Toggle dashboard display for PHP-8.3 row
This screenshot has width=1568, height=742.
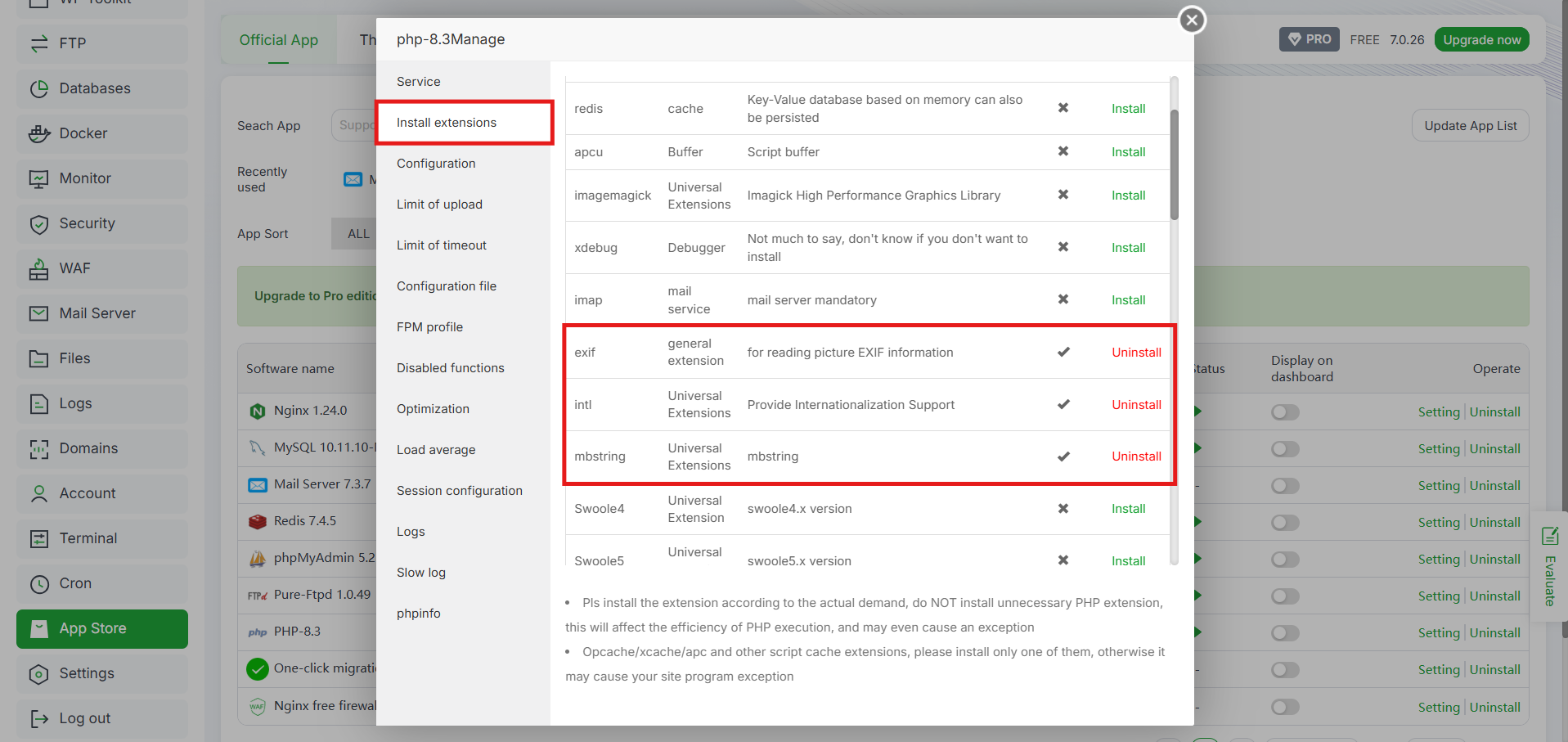1285,633
